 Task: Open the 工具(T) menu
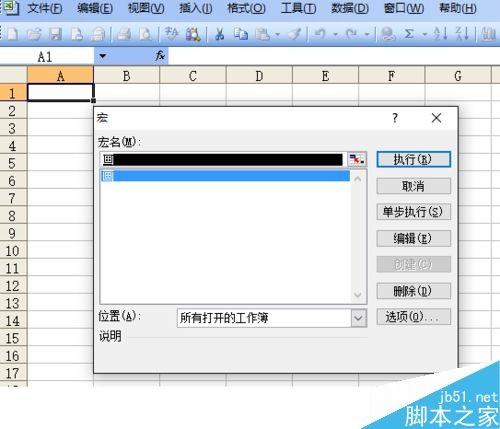coord(298,8)
